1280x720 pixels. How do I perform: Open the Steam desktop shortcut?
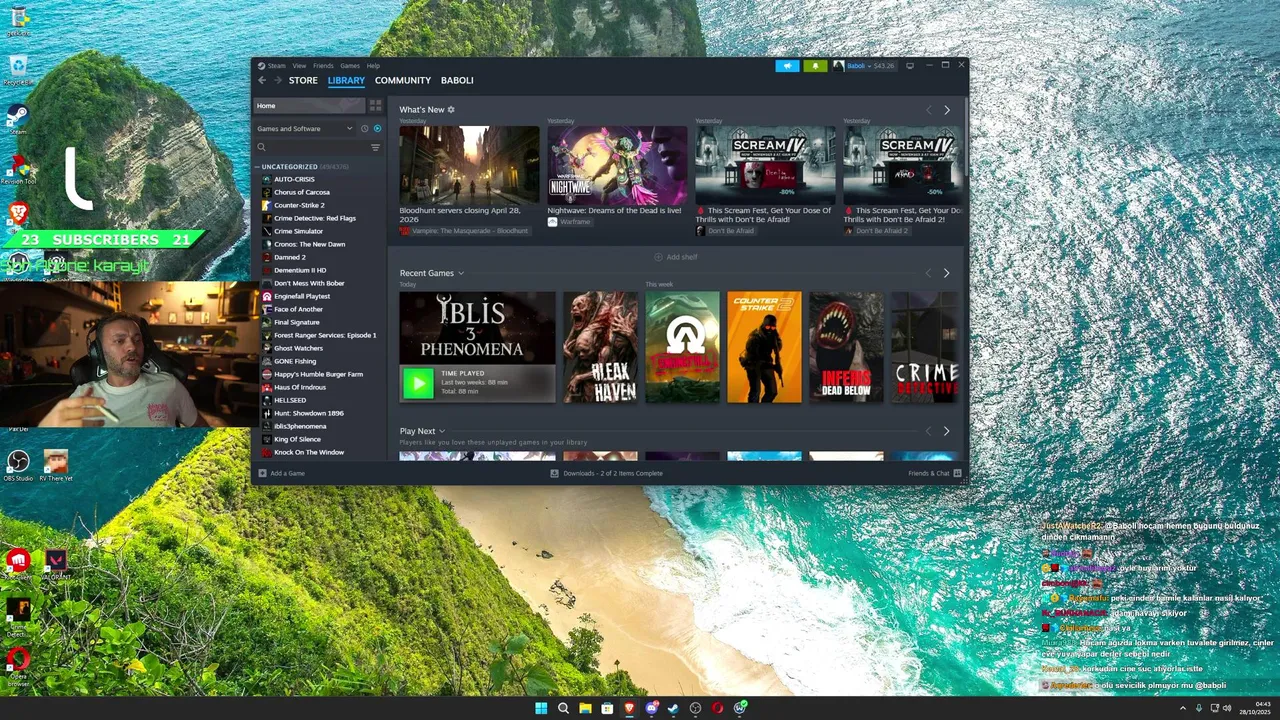[17, 118]
